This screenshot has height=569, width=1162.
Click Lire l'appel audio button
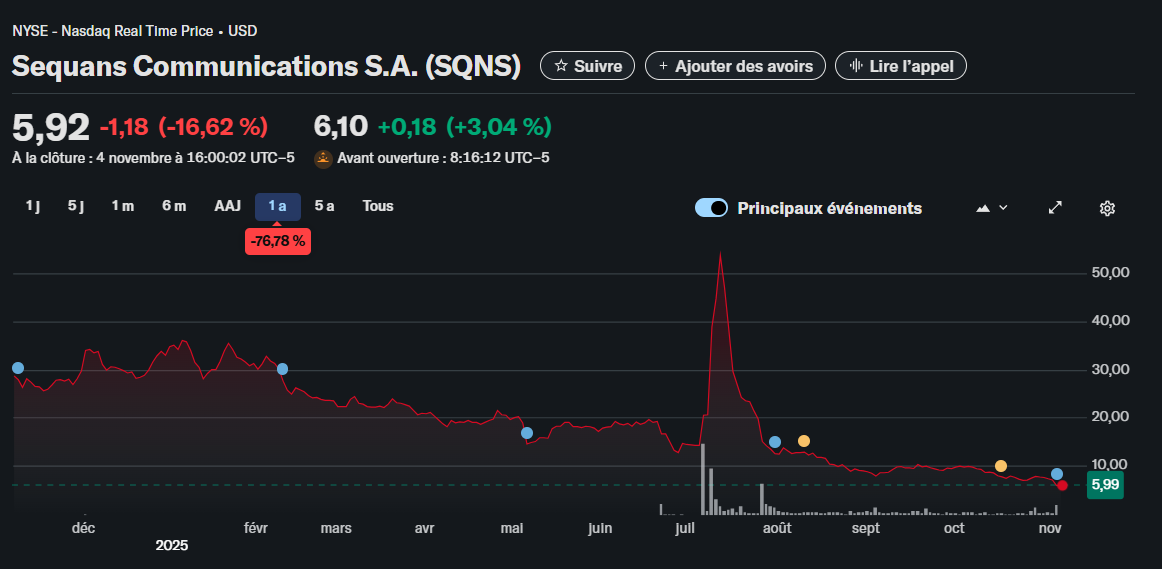pos(900,66)
